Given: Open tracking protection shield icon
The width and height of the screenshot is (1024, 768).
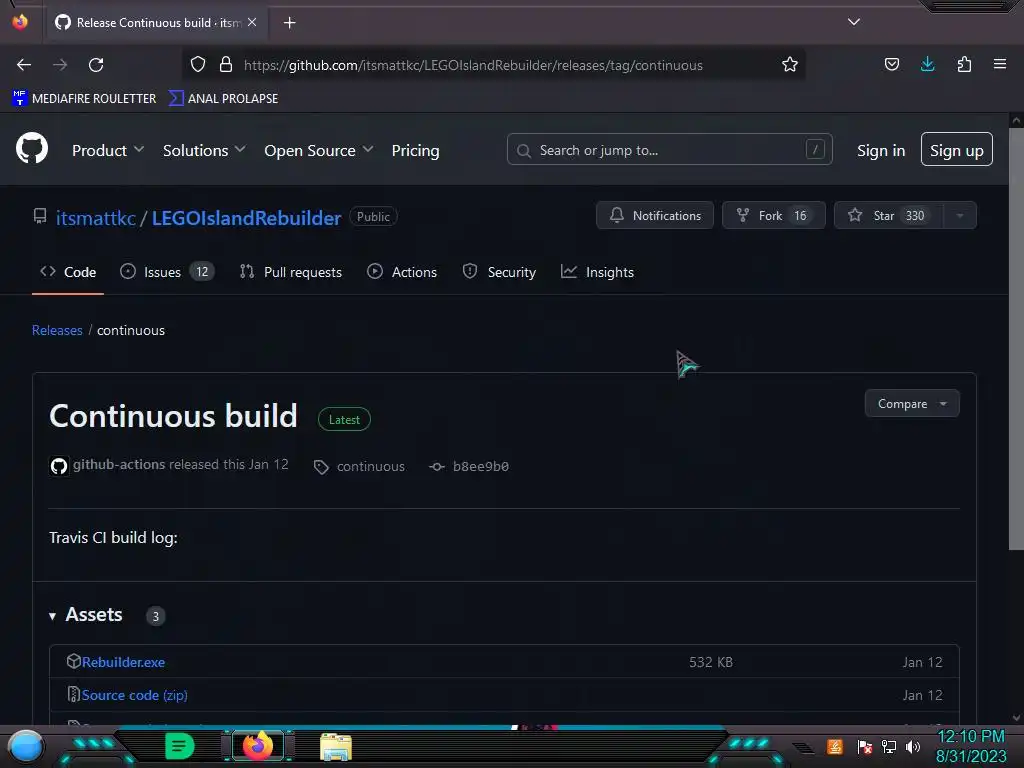Looking at the screenshot, I should click(198, 65).
